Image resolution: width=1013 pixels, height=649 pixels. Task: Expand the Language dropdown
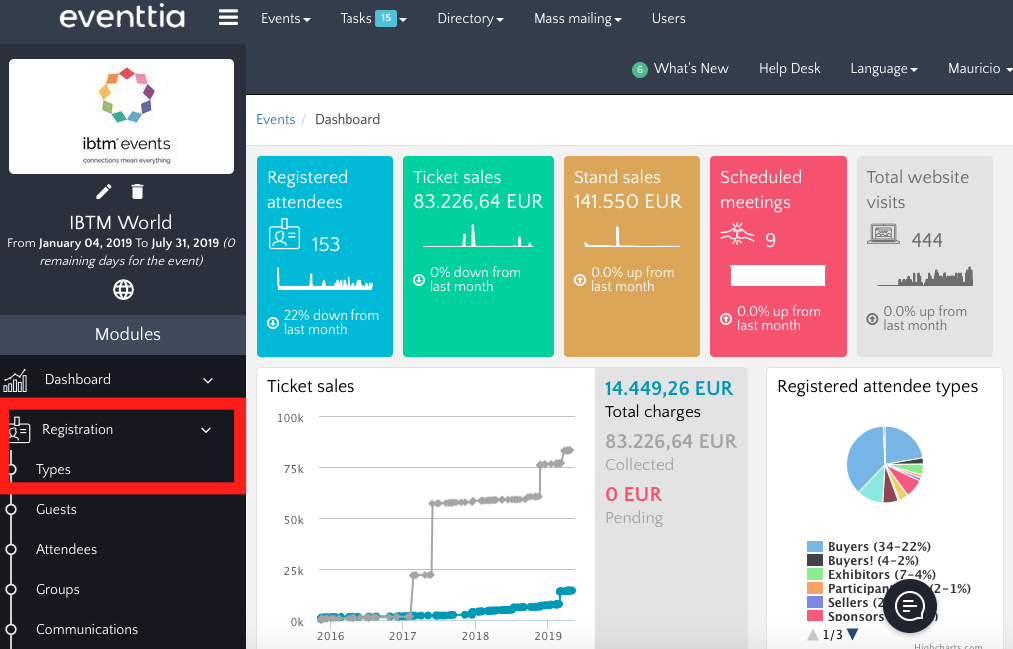point(883,69)
